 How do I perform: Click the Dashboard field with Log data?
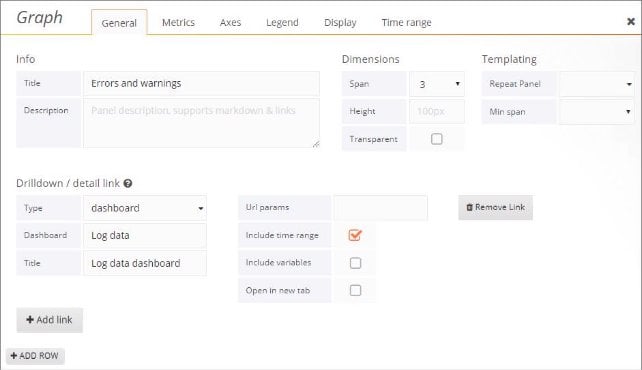[x=145, y=236]
